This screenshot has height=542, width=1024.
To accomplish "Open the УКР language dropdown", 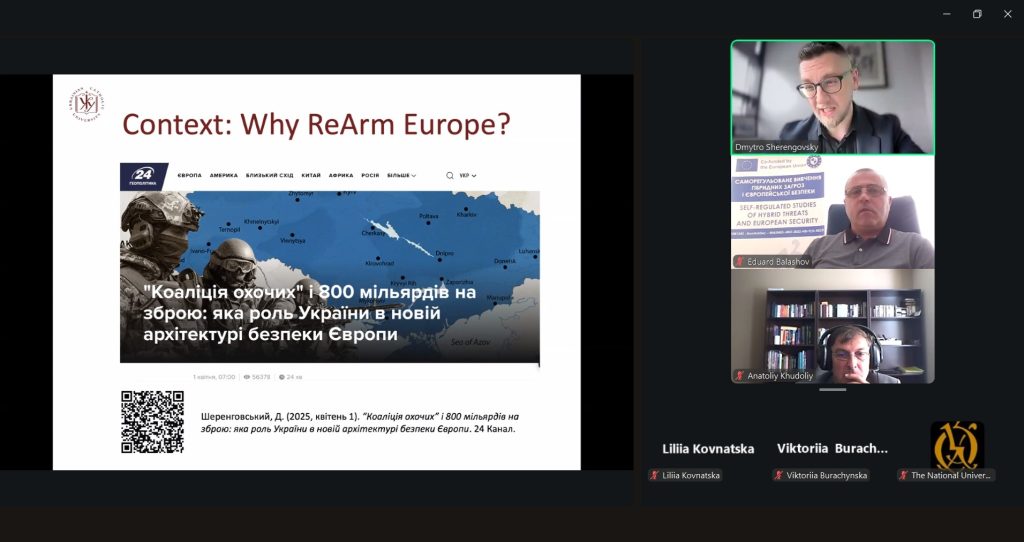I will point(467,175).
